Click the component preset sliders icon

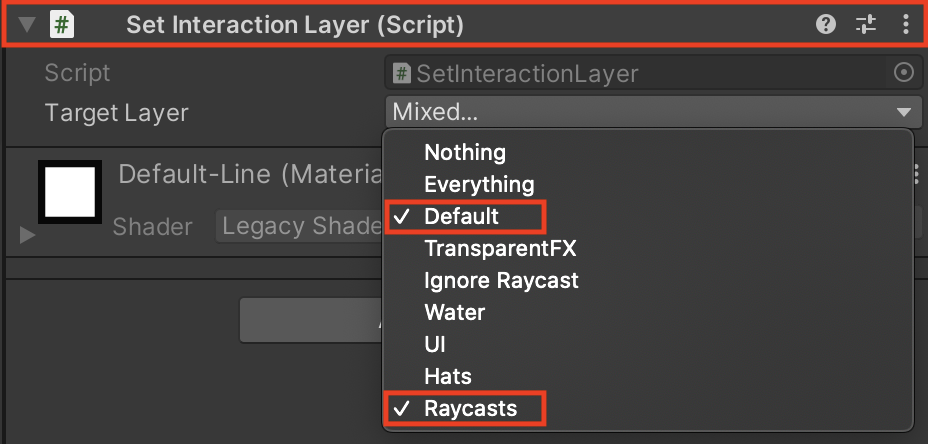click(866, 25)
